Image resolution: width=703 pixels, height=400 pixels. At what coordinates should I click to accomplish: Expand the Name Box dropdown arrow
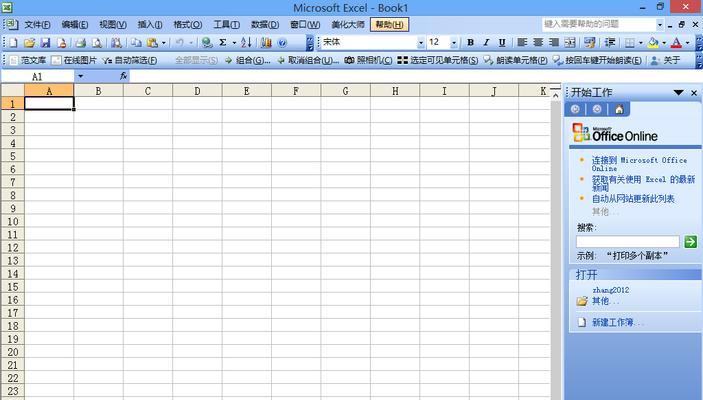[80, 76]
